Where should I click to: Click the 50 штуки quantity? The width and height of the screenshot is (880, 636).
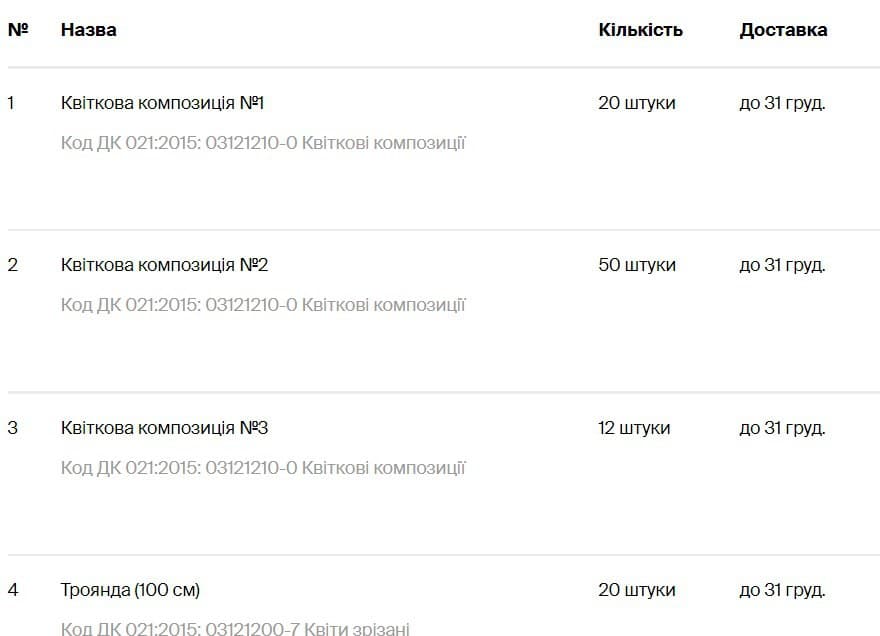pyautogui.click(x=637, y=265)
